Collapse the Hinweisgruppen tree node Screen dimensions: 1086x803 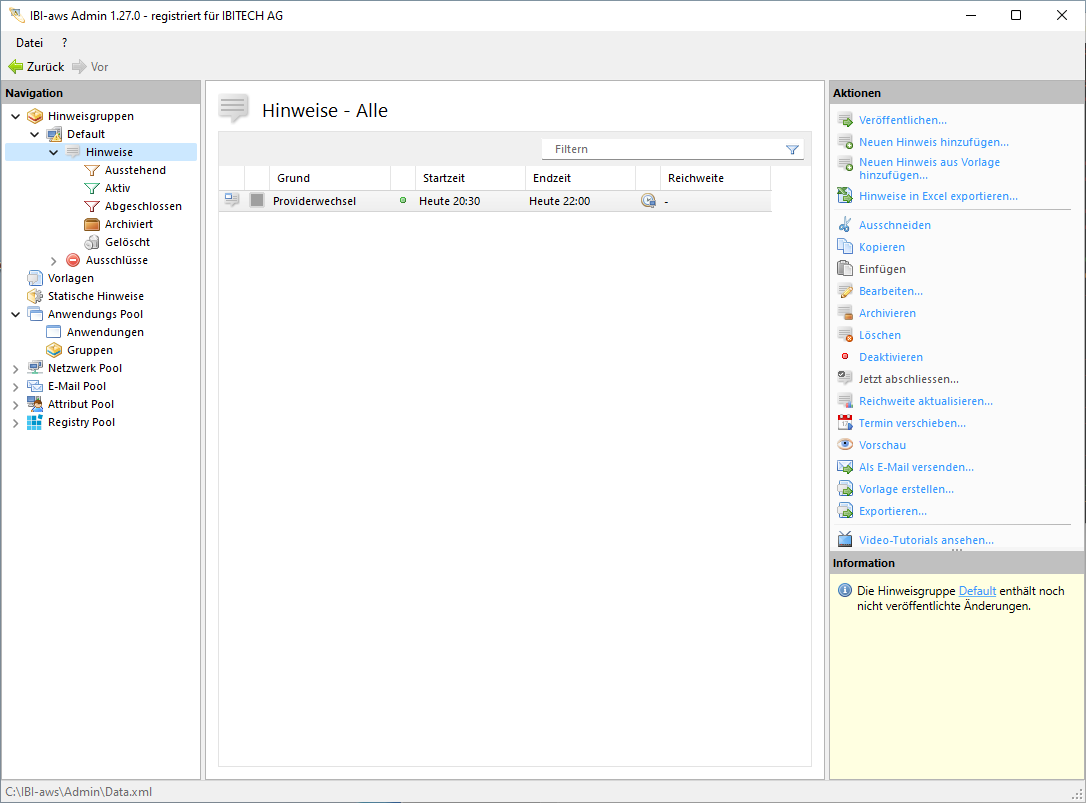click(15, 116)
